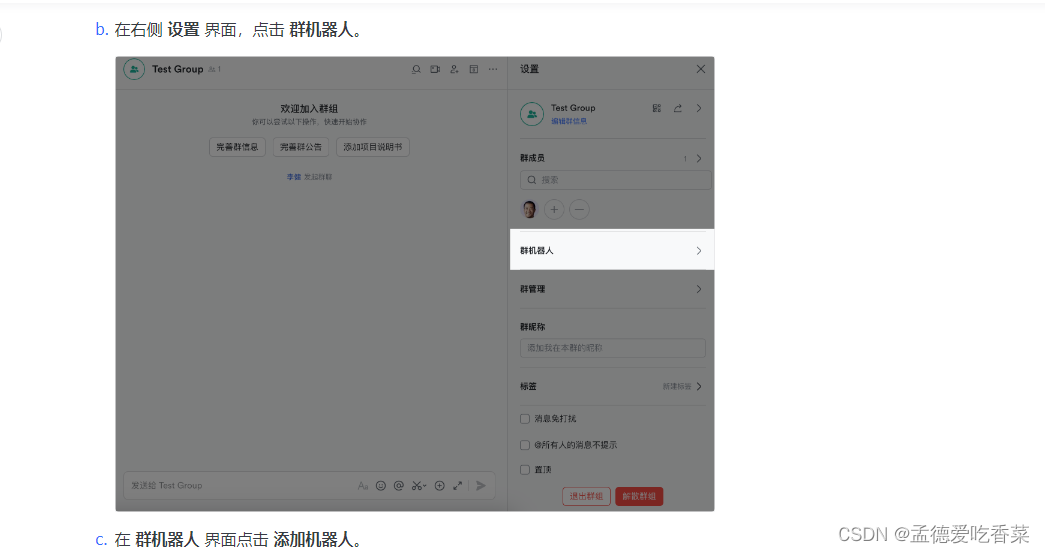Expand the 群管理 chevron
This screenshot has height=553, width=1045.
tap(698, 289)
